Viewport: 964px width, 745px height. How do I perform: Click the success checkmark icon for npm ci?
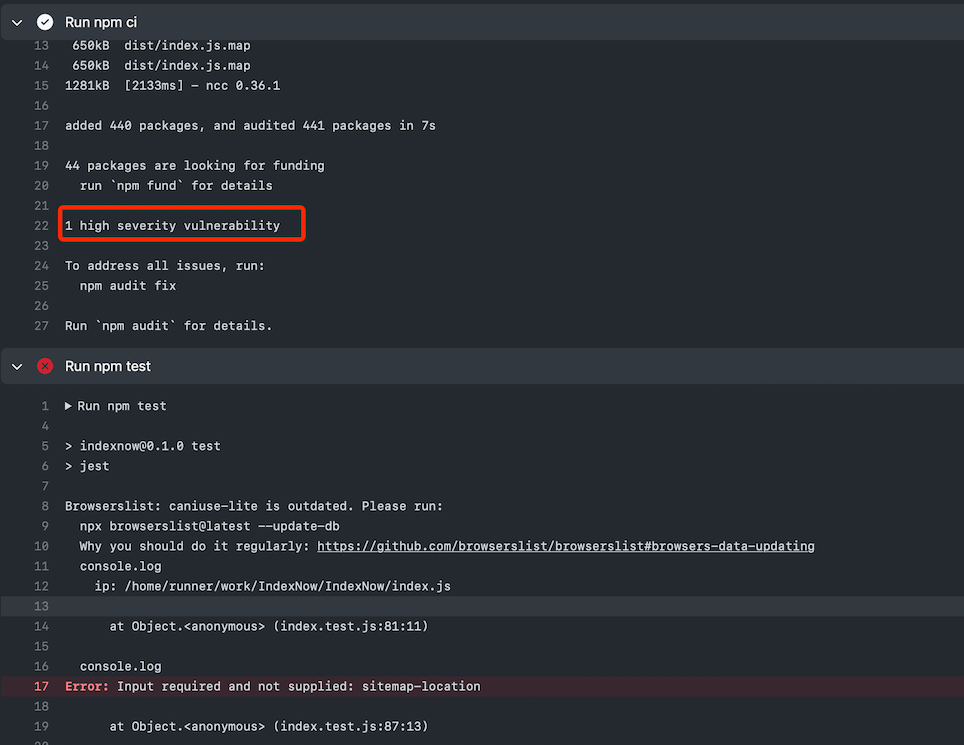click(45, 22)
